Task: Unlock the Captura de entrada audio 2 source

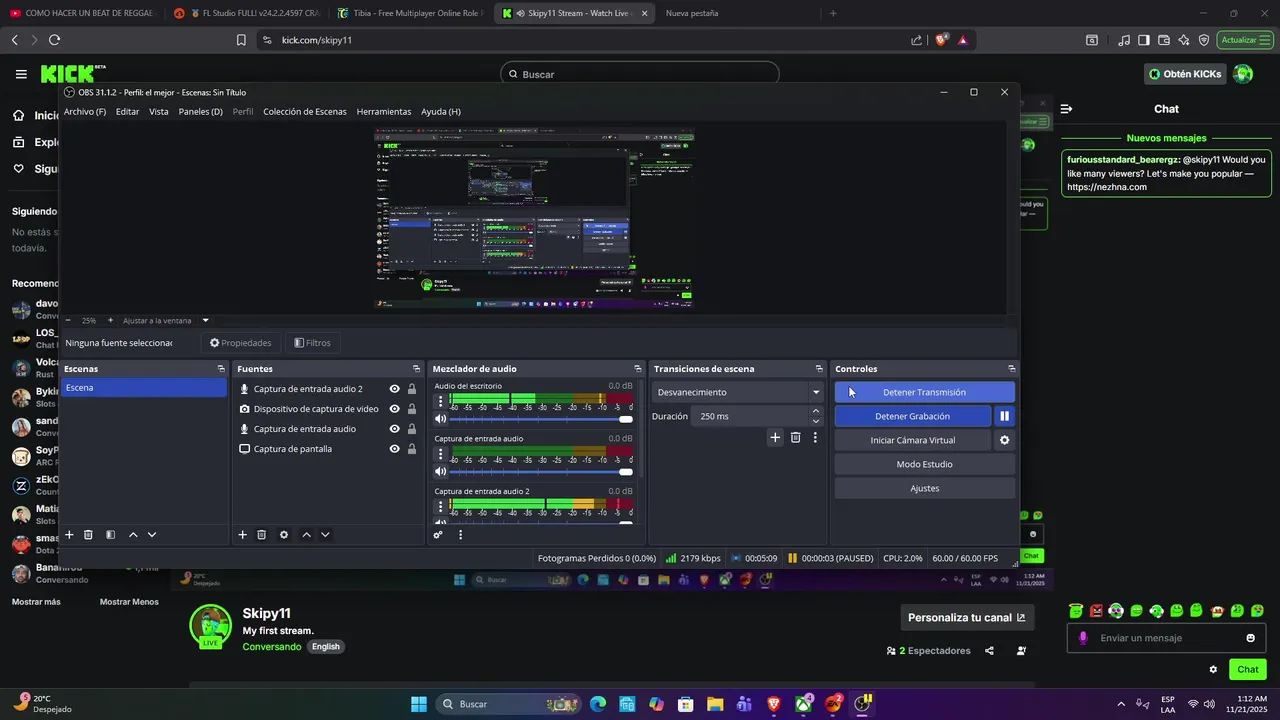Action: click(x=412, y=389)
